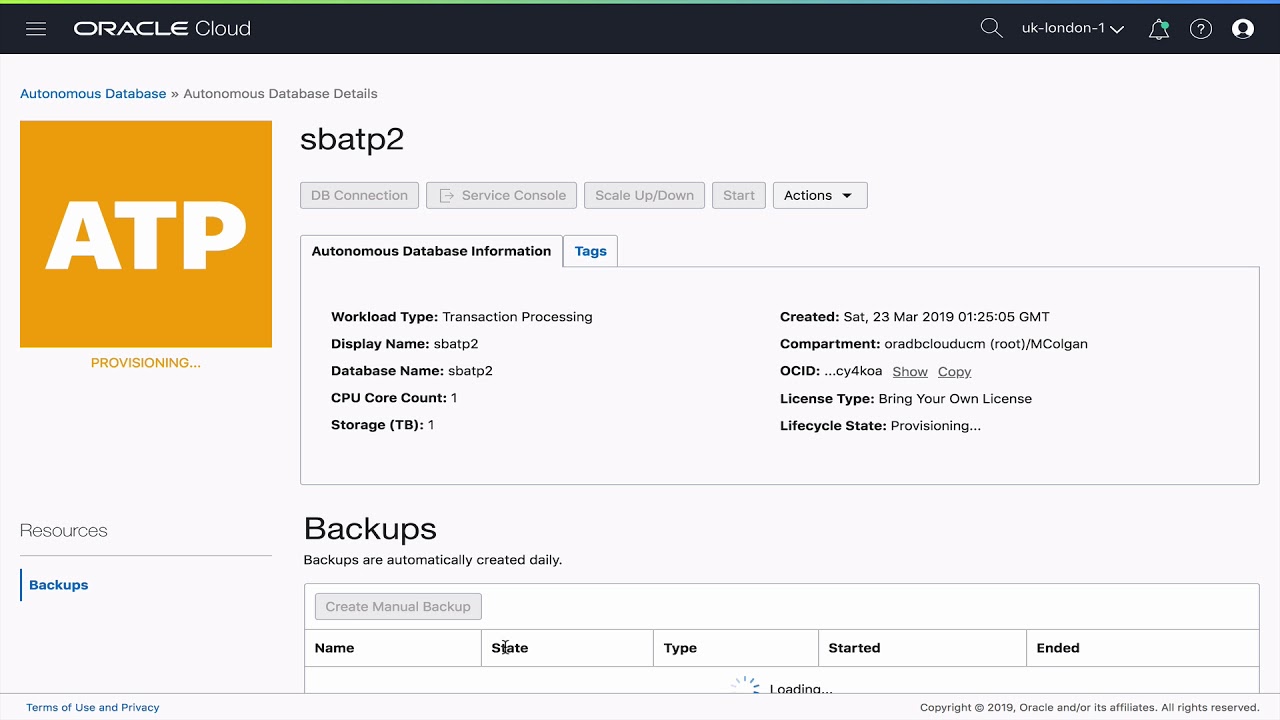Viewport: 1280px width, 720px height.
Task: Open the Terms of Use and Privacy link
Action: coord(93,707)
